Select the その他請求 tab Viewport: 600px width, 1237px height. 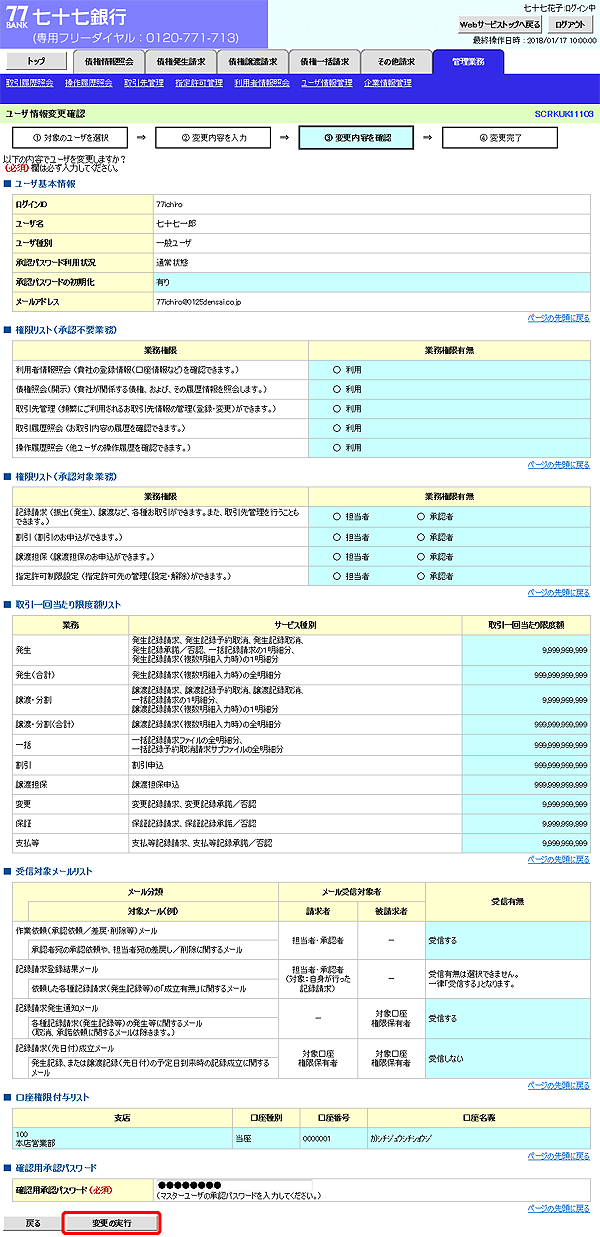pos(397,62)
